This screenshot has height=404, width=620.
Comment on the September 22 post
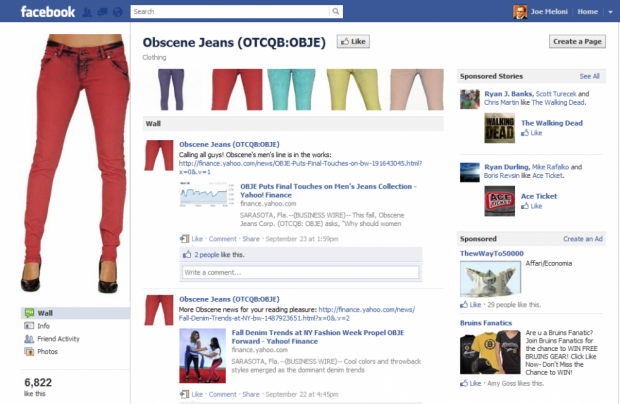tap(223, 394)
